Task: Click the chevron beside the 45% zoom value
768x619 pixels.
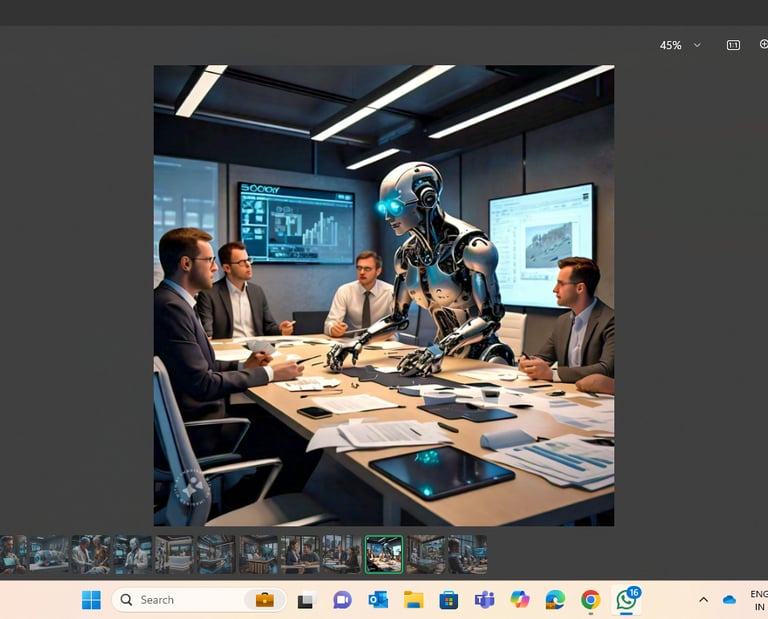Action: click(x=697, y=45)
